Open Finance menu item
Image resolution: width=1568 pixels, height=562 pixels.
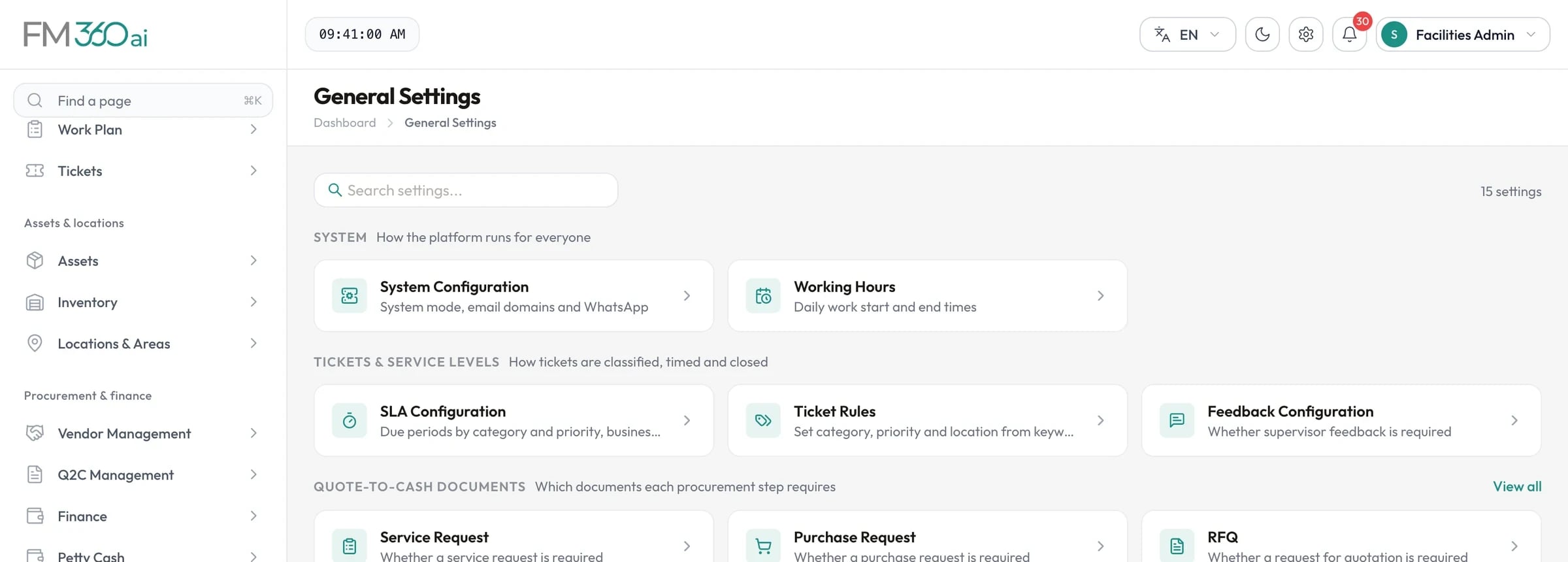[x=142, y=516]
